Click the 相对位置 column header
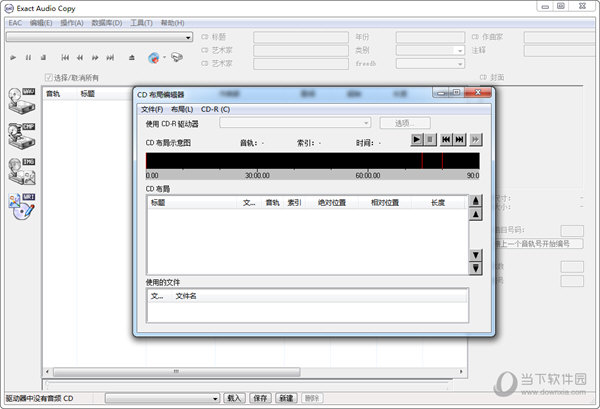Viewport: 600px width, 409px height. [385, 203]
